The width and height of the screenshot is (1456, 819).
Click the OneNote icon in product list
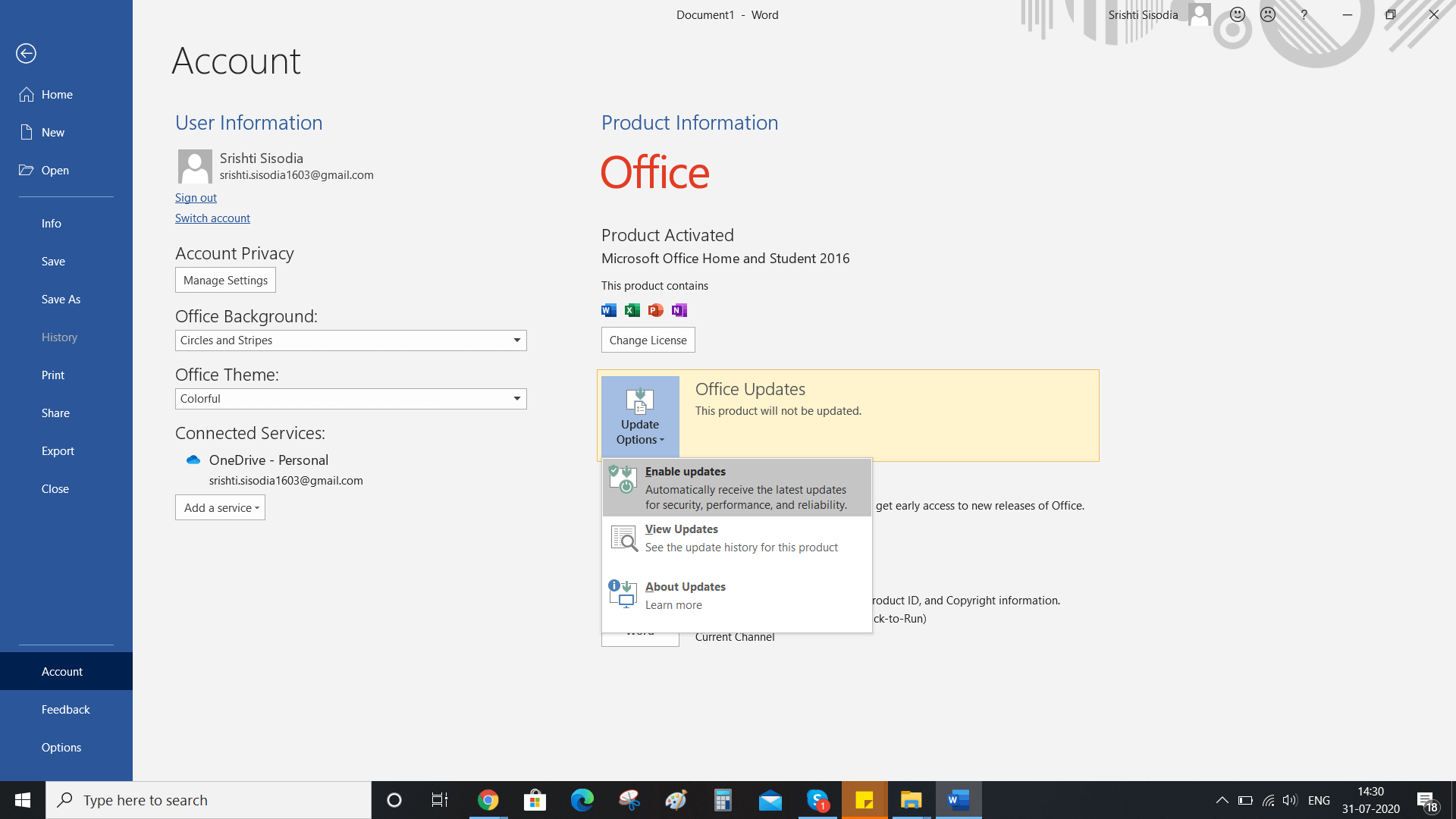(679, 310)
